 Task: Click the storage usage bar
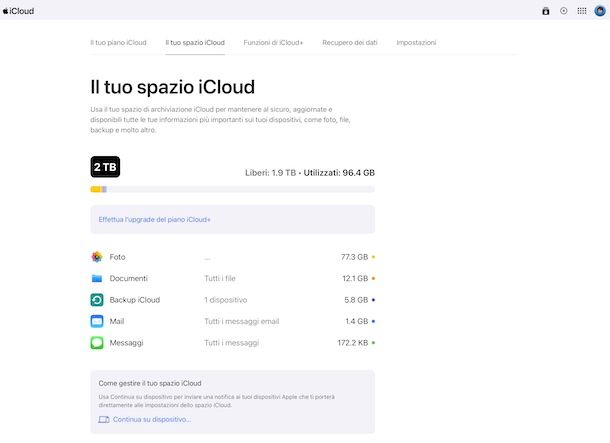coord(233,189)
